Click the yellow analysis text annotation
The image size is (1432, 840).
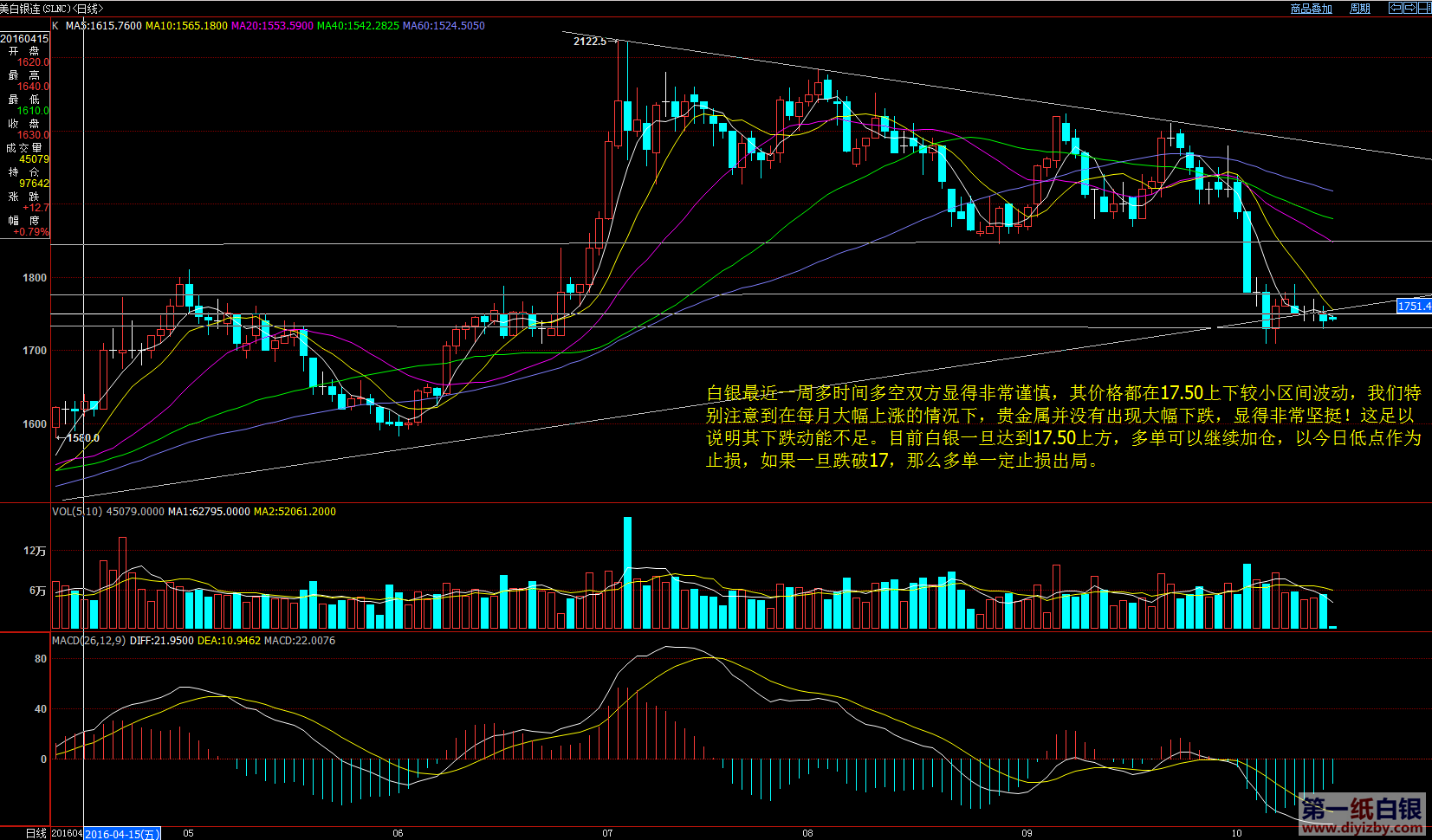(1063, 427)
